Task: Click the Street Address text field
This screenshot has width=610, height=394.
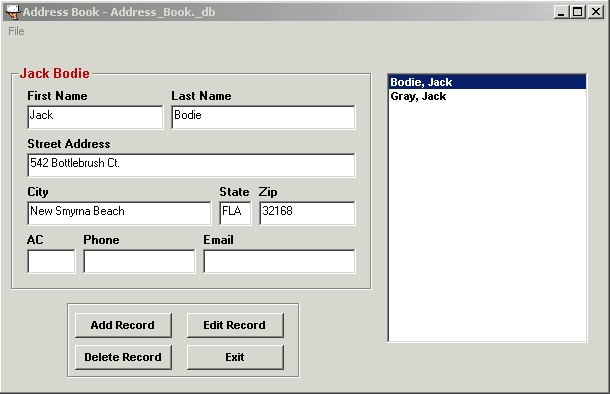Action: pos(191,165)
